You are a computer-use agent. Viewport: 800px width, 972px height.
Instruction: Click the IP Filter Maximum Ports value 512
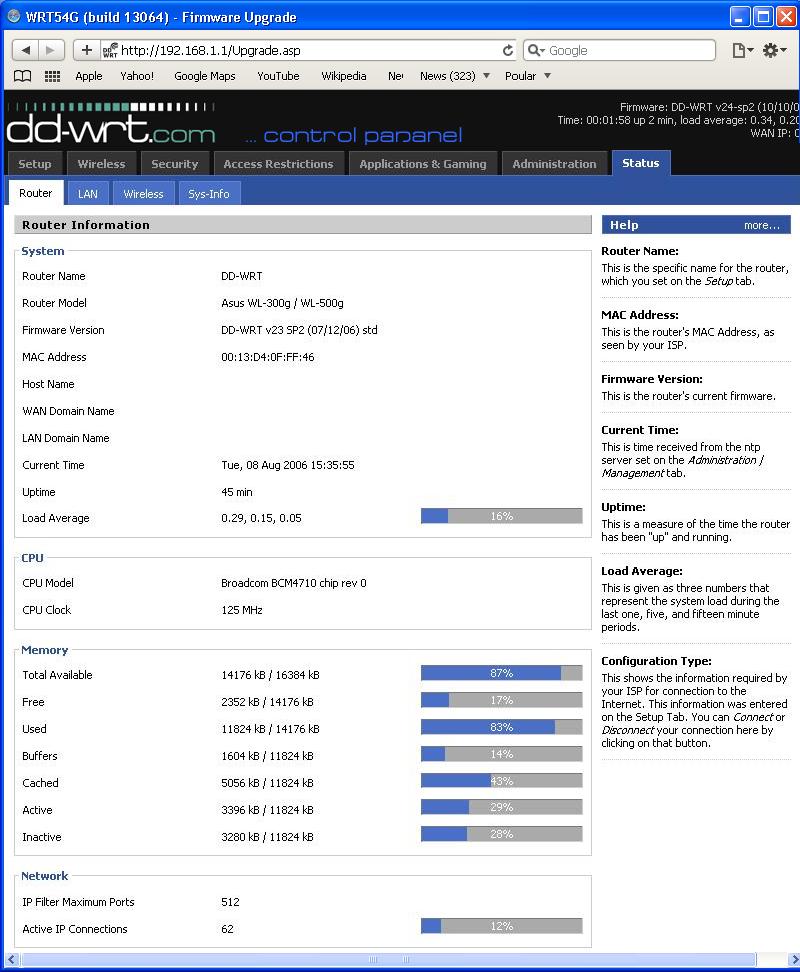230,902
